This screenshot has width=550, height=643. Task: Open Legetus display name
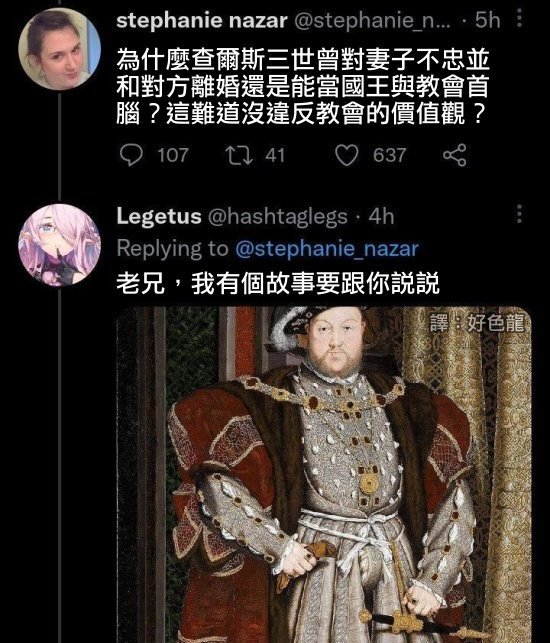(x=159, y=216)
